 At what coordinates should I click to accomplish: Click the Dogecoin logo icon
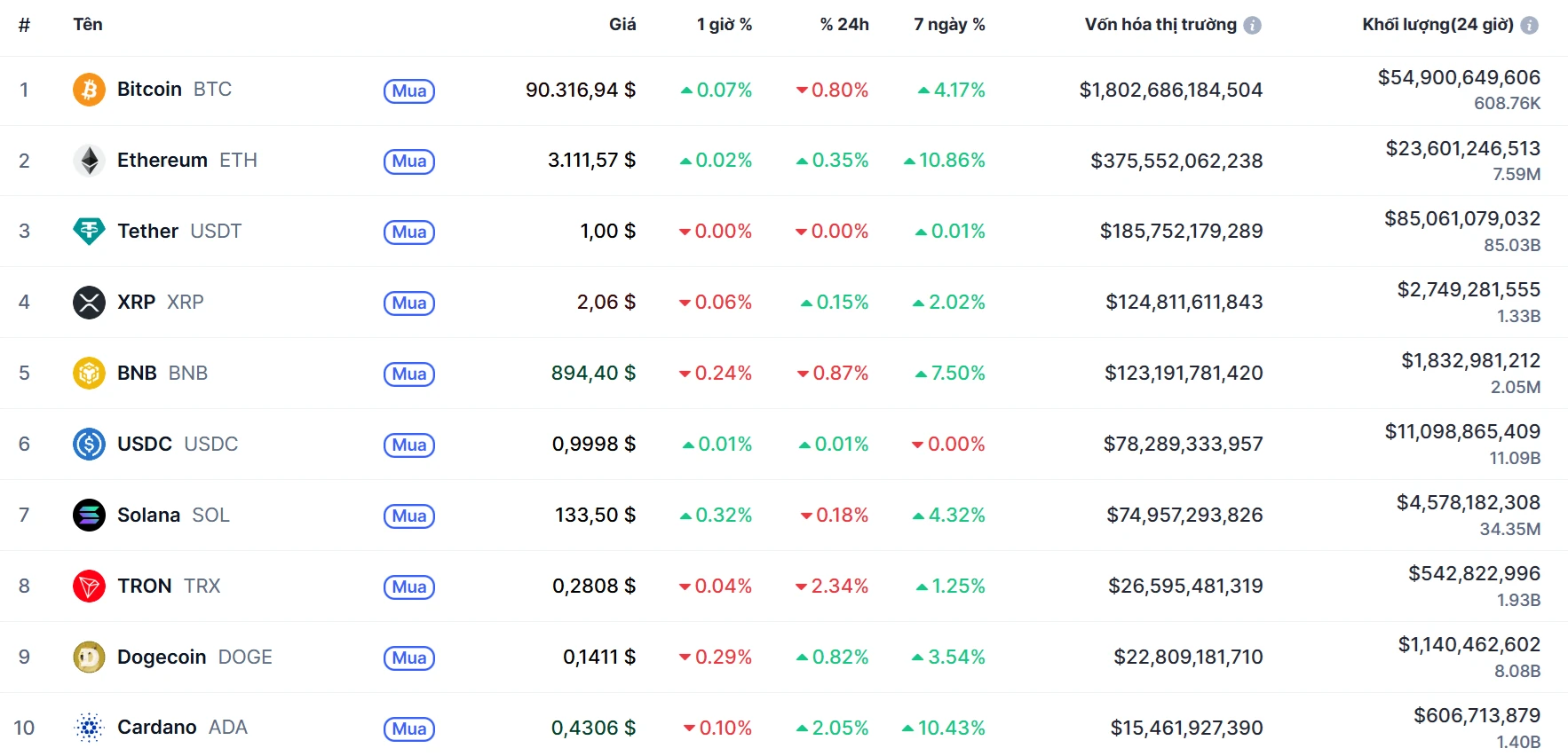[89, 658]
